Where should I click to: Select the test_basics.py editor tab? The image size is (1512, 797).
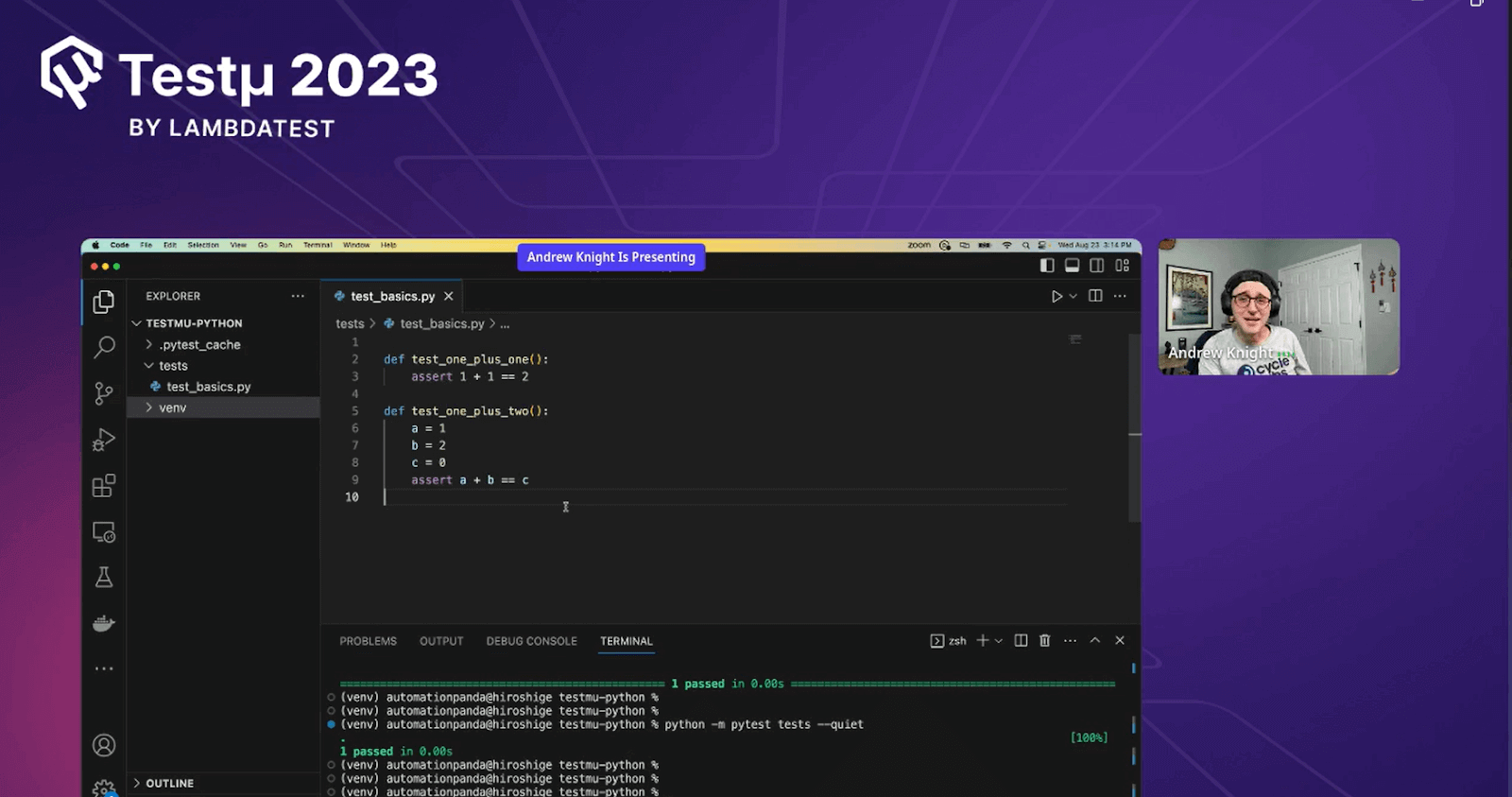(x=392, y=296)
